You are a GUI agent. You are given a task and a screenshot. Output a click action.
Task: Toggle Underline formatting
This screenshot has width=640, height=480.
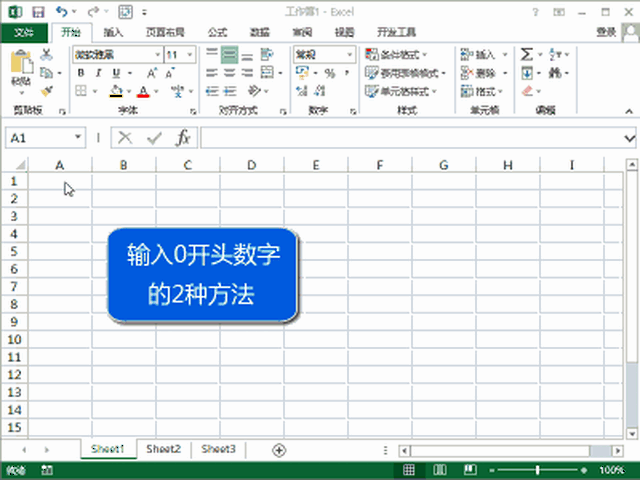pos(116,73)
